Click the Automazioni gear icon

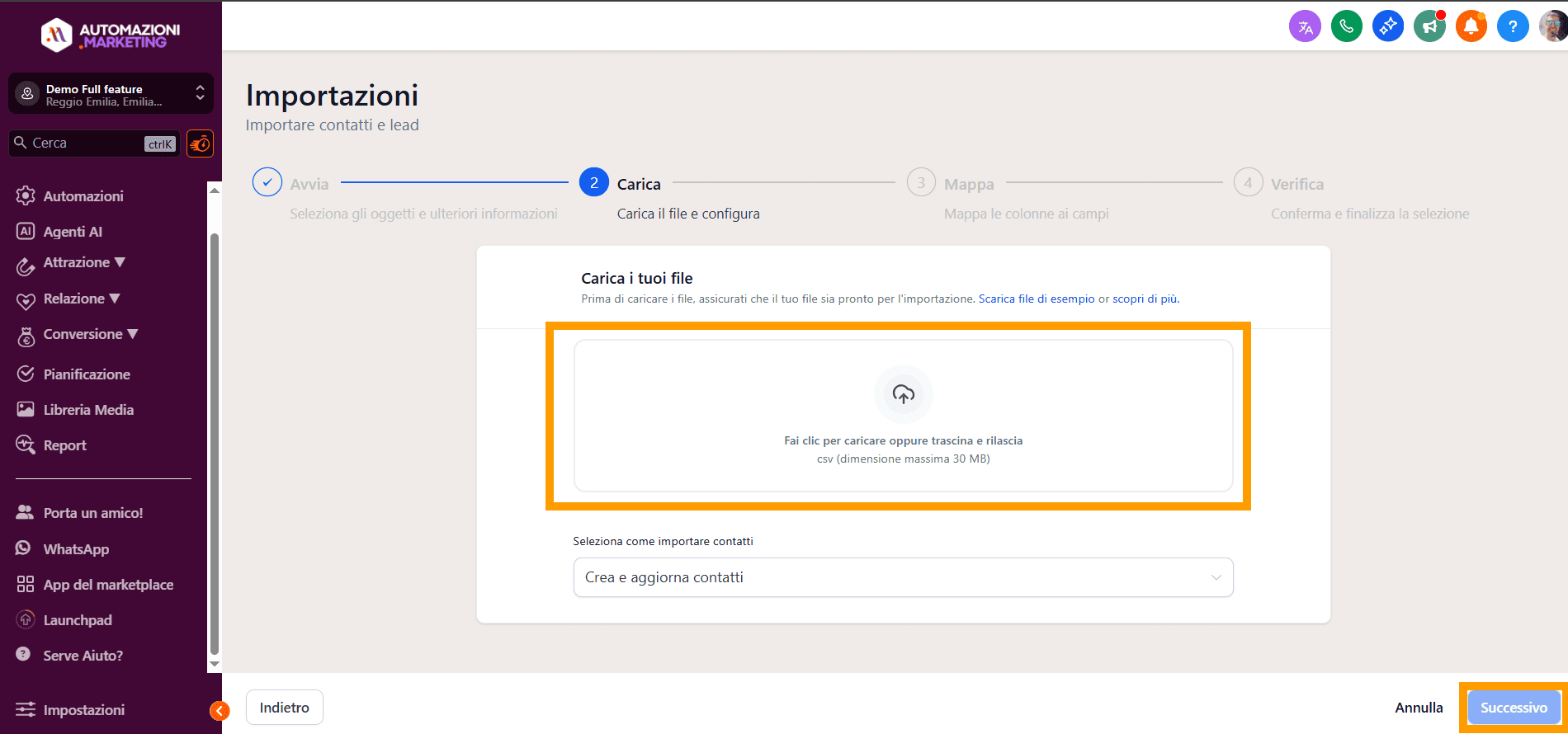point(26,195)
